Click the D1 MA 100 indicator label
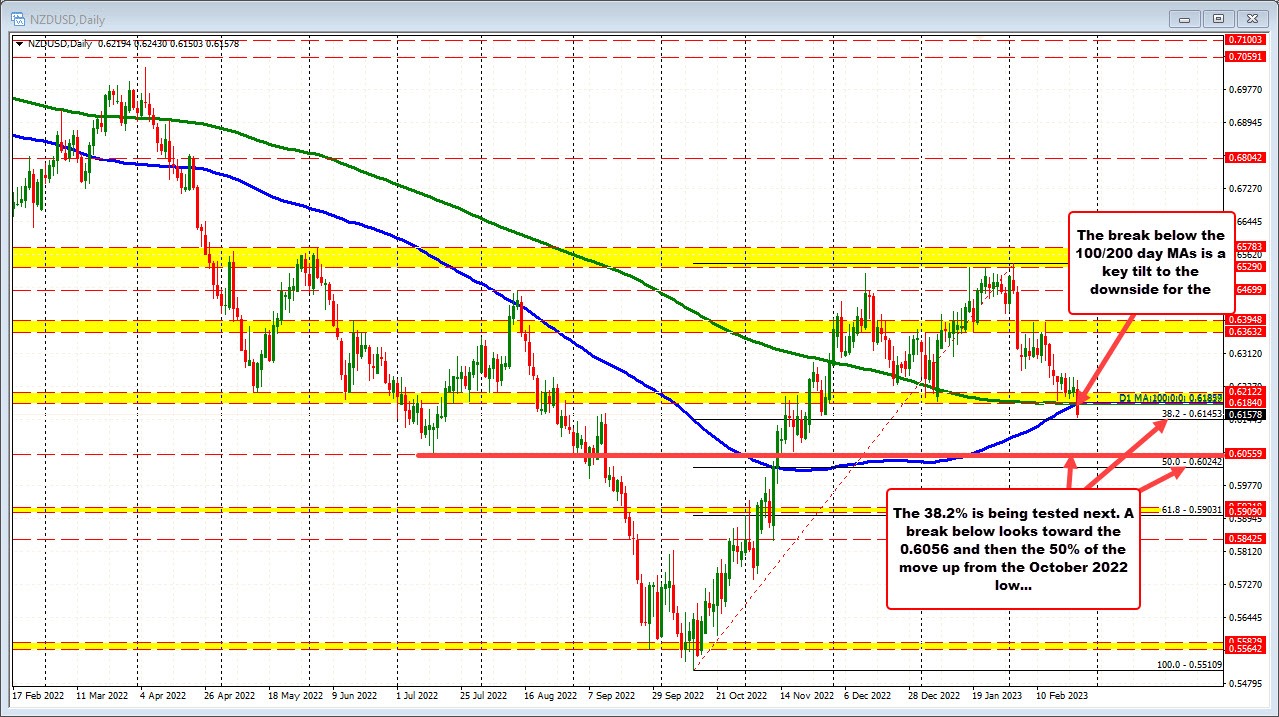1279x717 pixels. 1170,398
